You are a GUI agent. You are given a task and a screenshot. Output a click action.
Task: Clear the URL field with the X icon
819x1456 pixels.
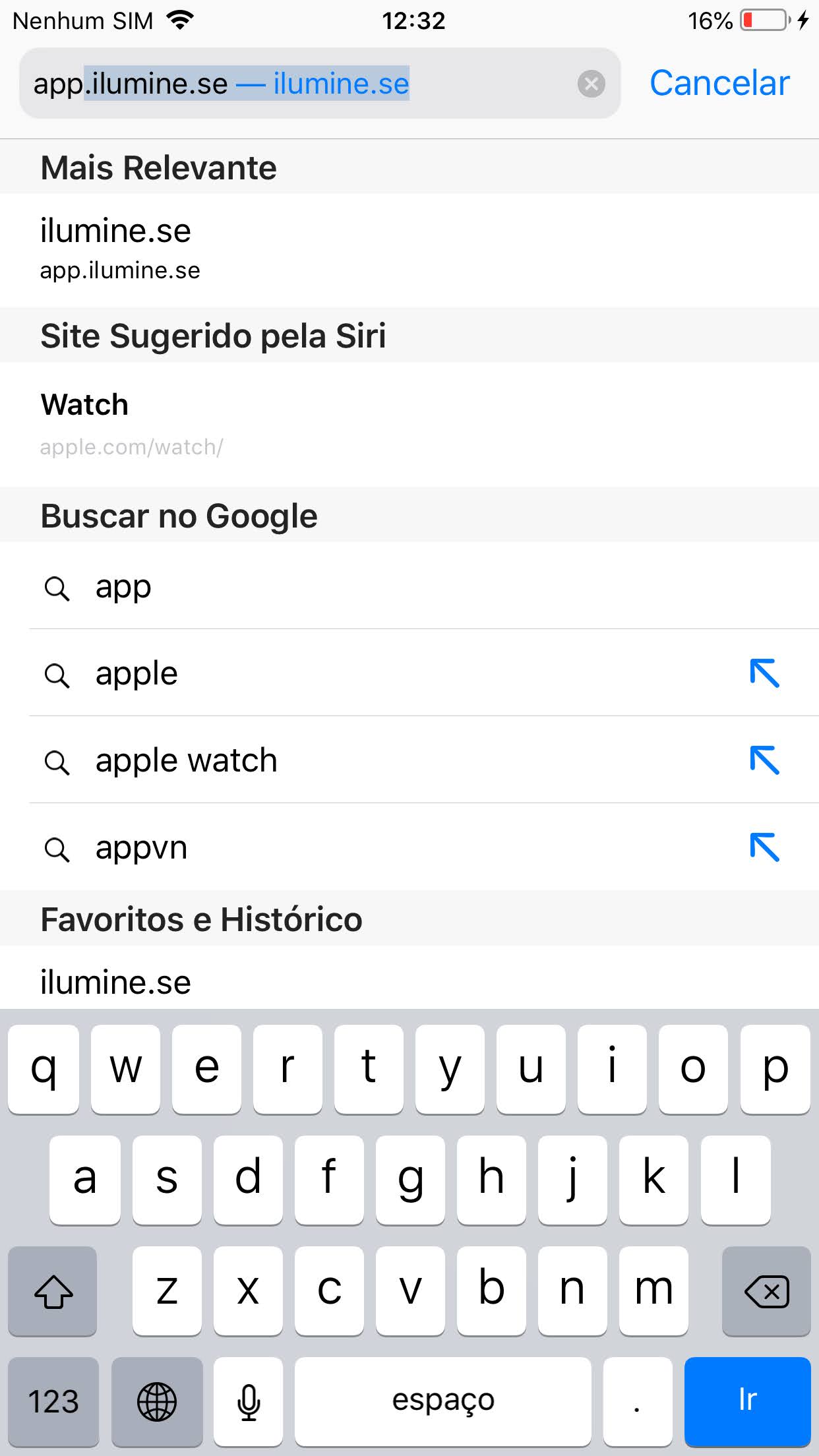coord(591,84)
